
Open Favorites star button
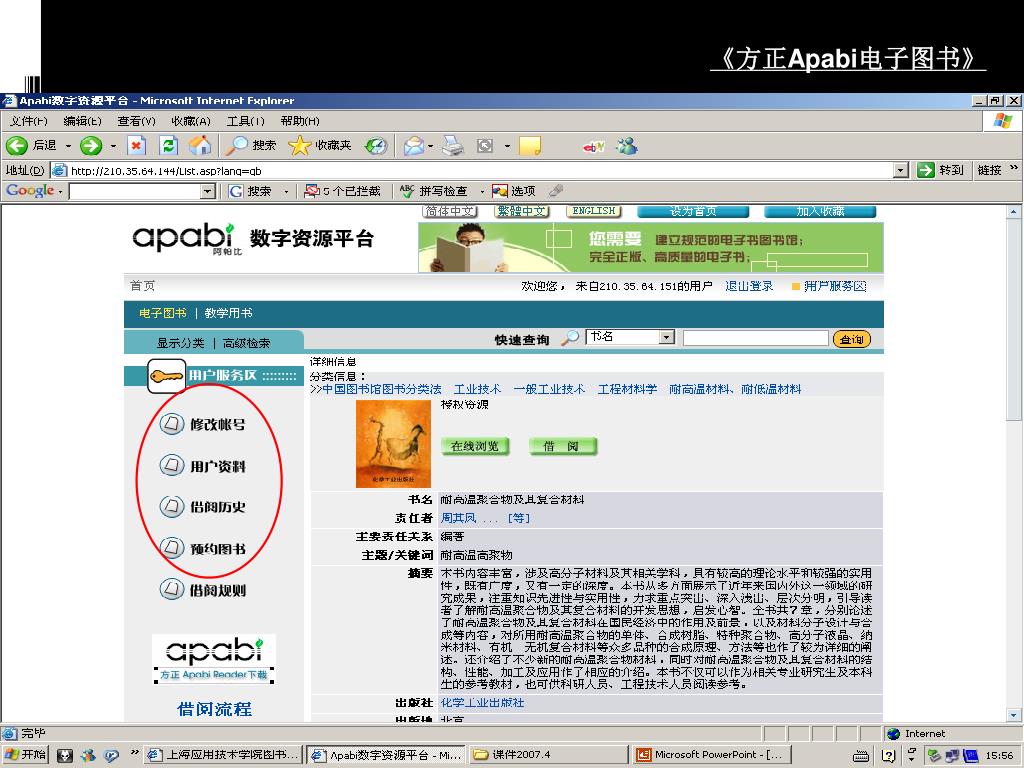[299, 145]
